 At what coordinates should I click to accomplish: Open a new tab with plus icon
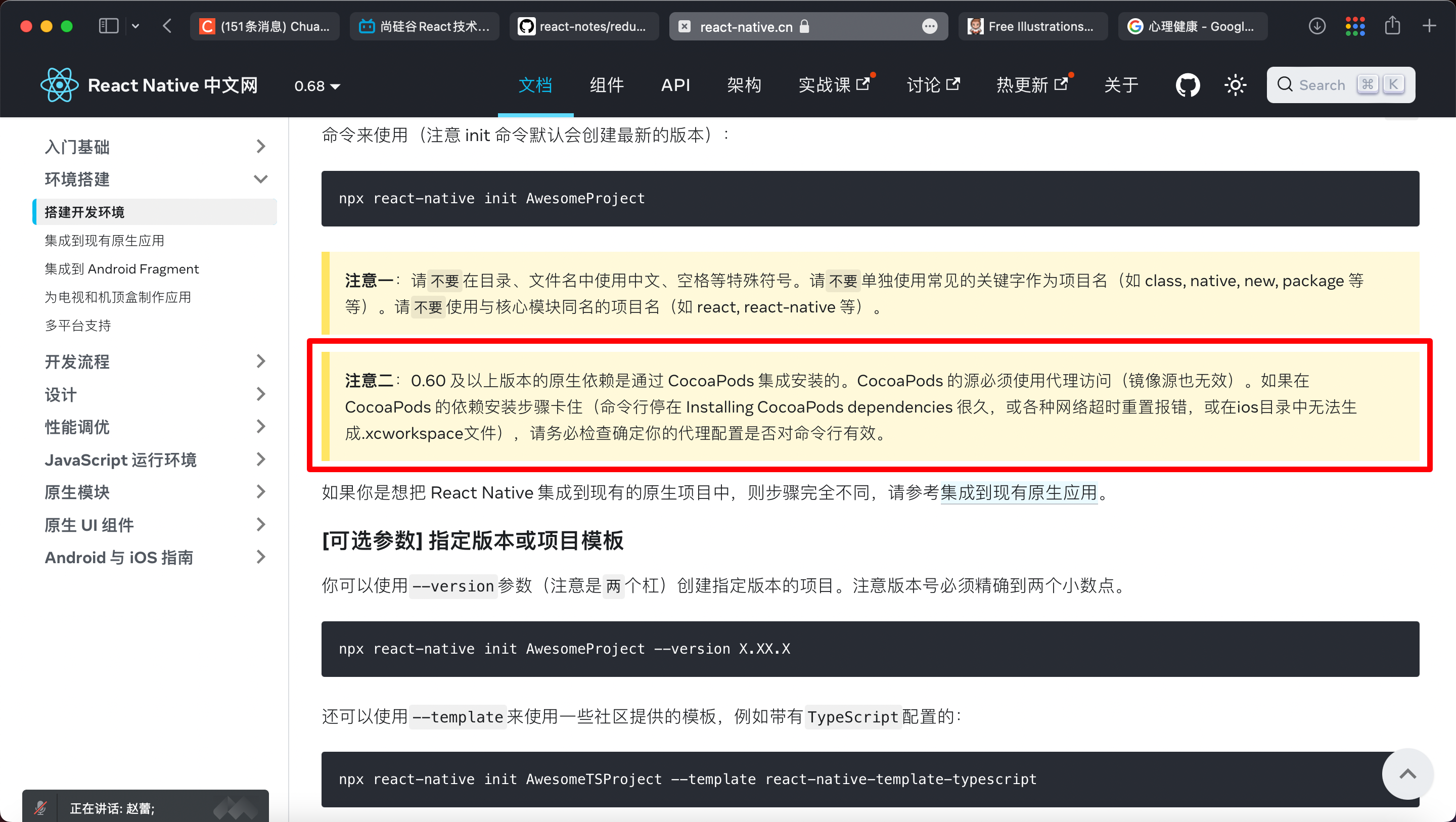point(1429,26)
